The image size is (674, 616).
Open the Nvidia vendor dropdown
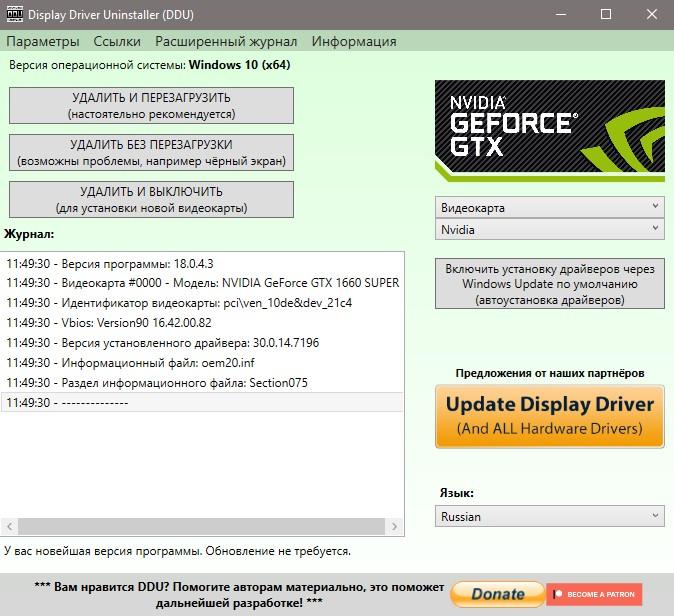[x=550, y=230]
